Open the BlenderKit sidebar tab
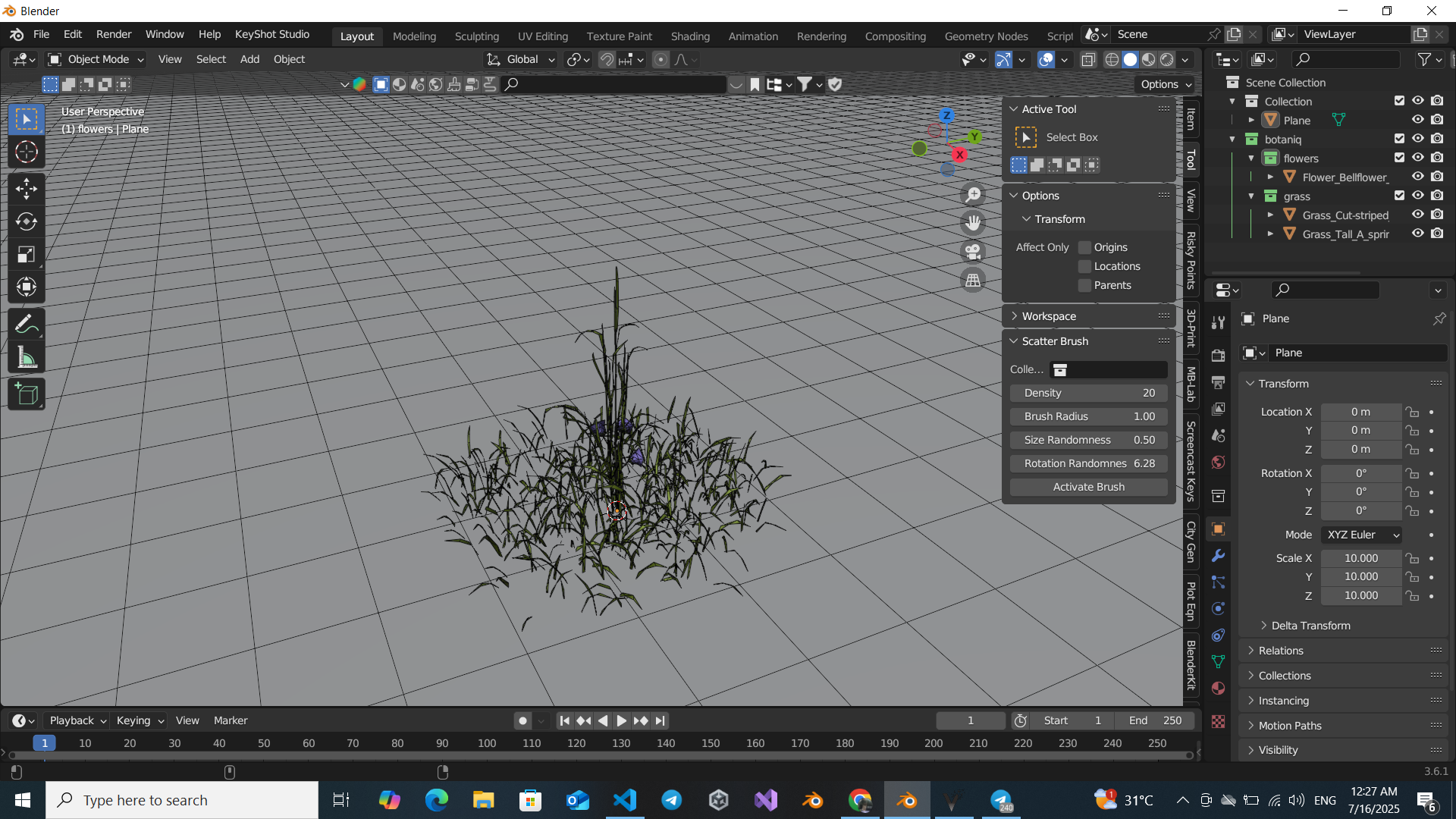The image size is (1456, 819). point(1191,665)
